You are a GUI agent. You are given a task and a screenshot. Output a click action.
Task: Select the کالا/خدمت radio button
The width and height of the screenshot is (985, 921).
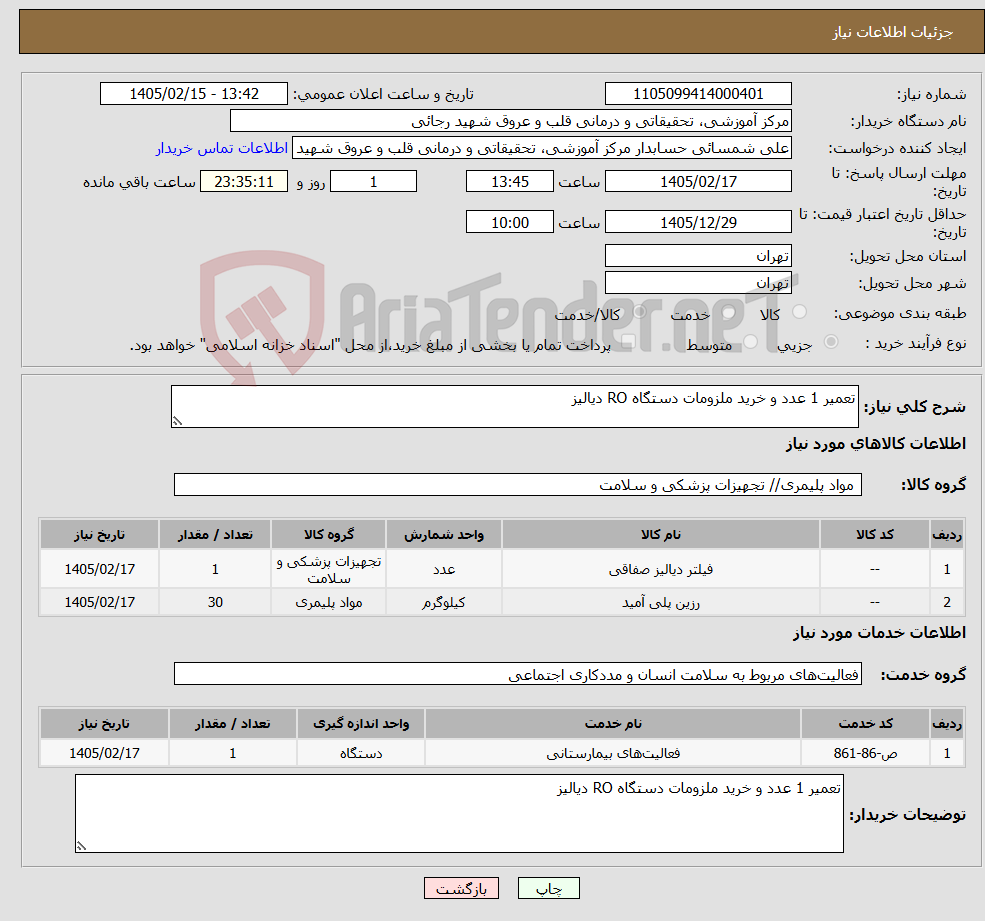click(639, 312)
